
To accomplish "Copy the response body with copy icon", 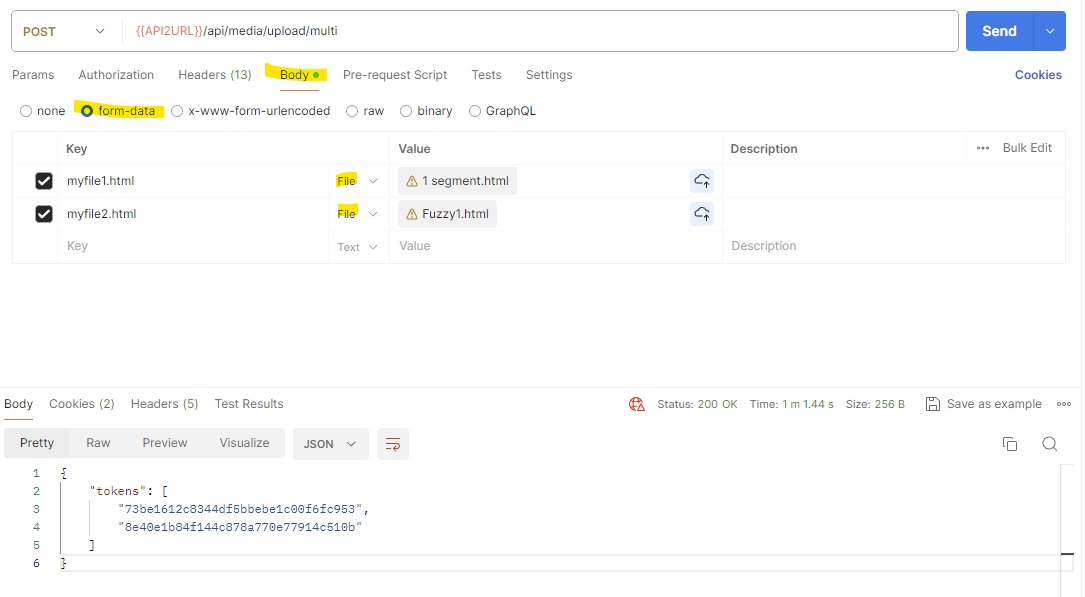I will point(1010,444).
